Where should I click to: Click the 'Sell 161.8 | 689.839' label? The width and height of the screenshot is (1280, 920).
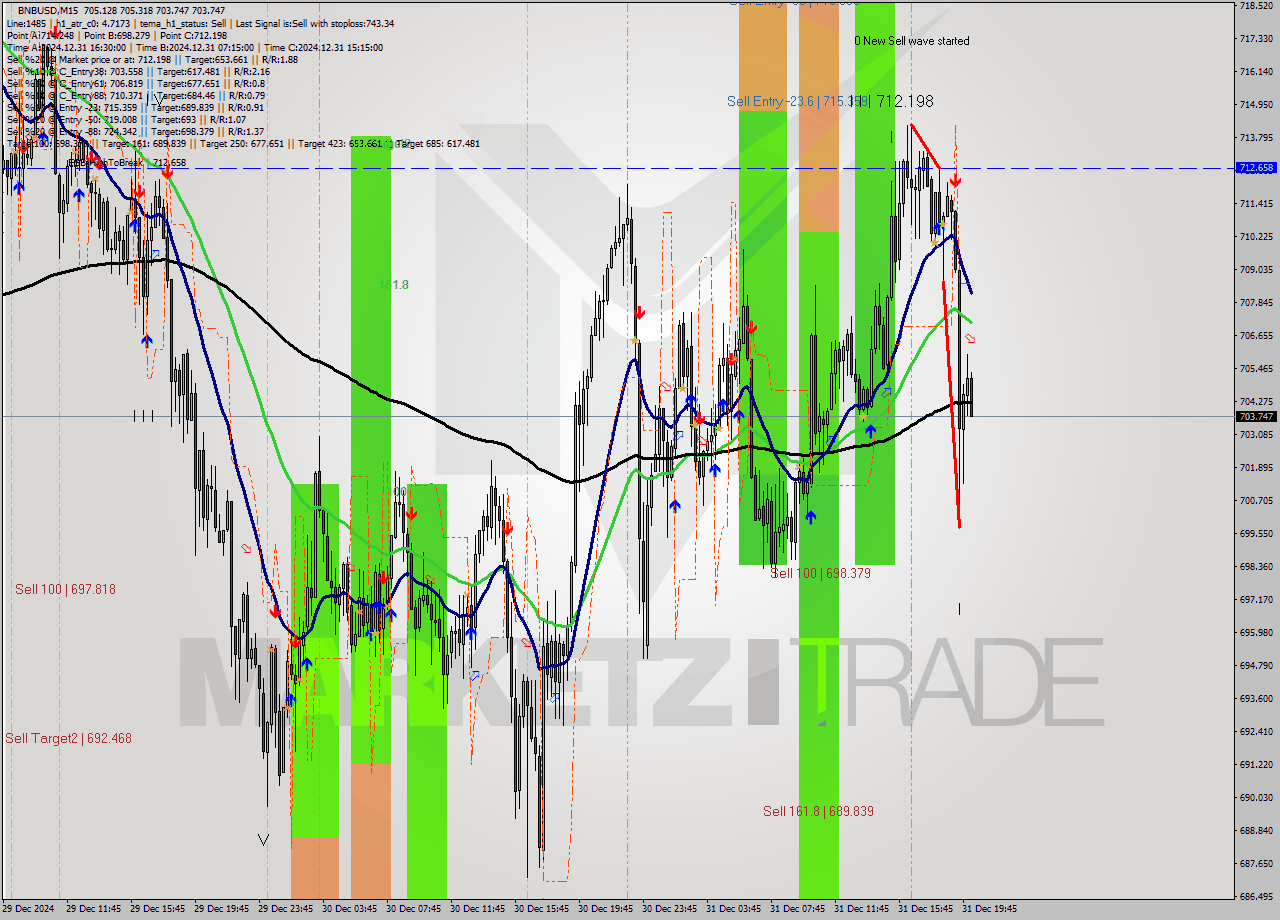(x=818, y=811)
